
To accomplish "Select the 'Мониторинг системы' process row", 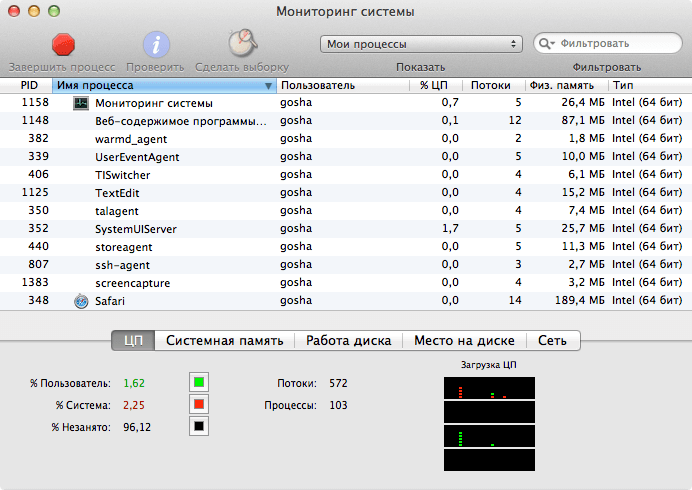I will [346, 103].
